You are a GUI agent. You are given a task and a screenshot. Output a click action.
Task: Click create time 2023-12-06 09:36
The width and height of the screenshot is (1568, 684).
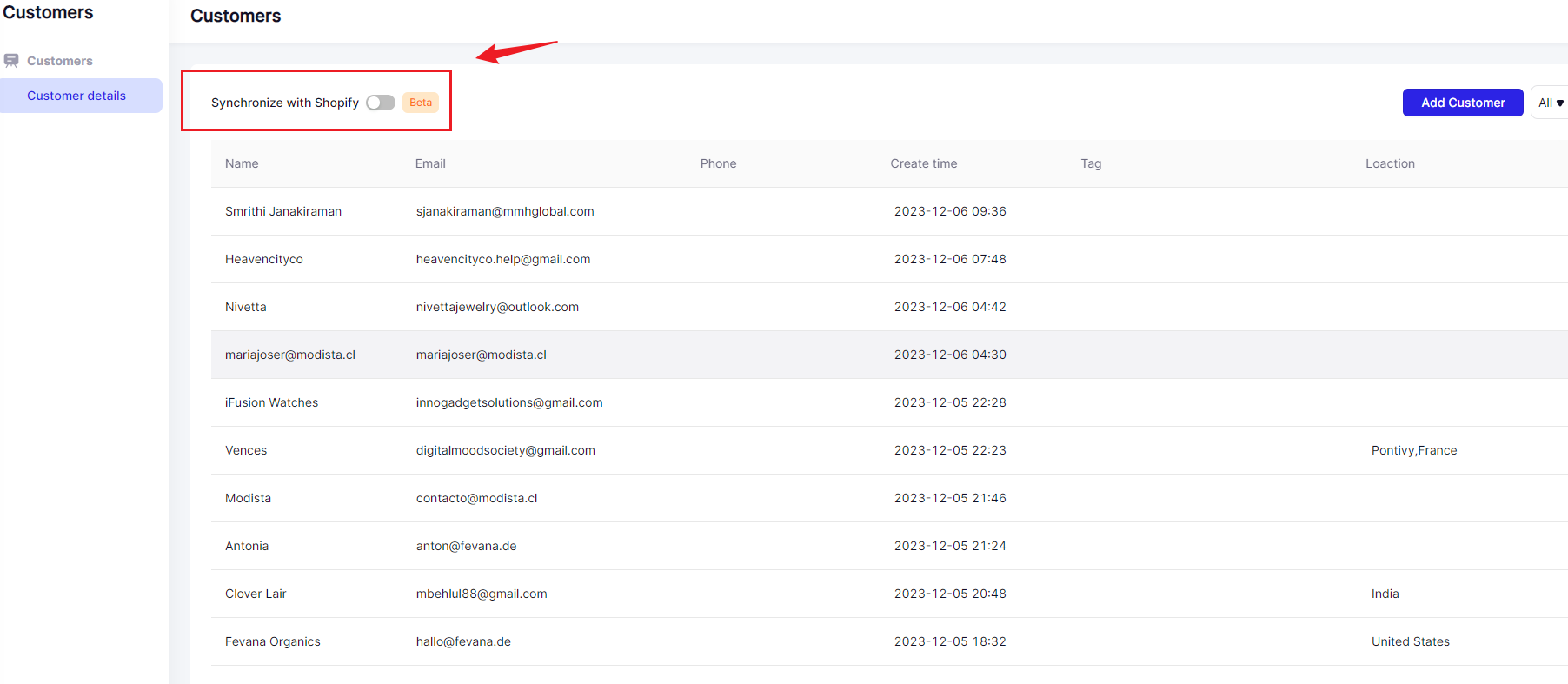[950, 211]
